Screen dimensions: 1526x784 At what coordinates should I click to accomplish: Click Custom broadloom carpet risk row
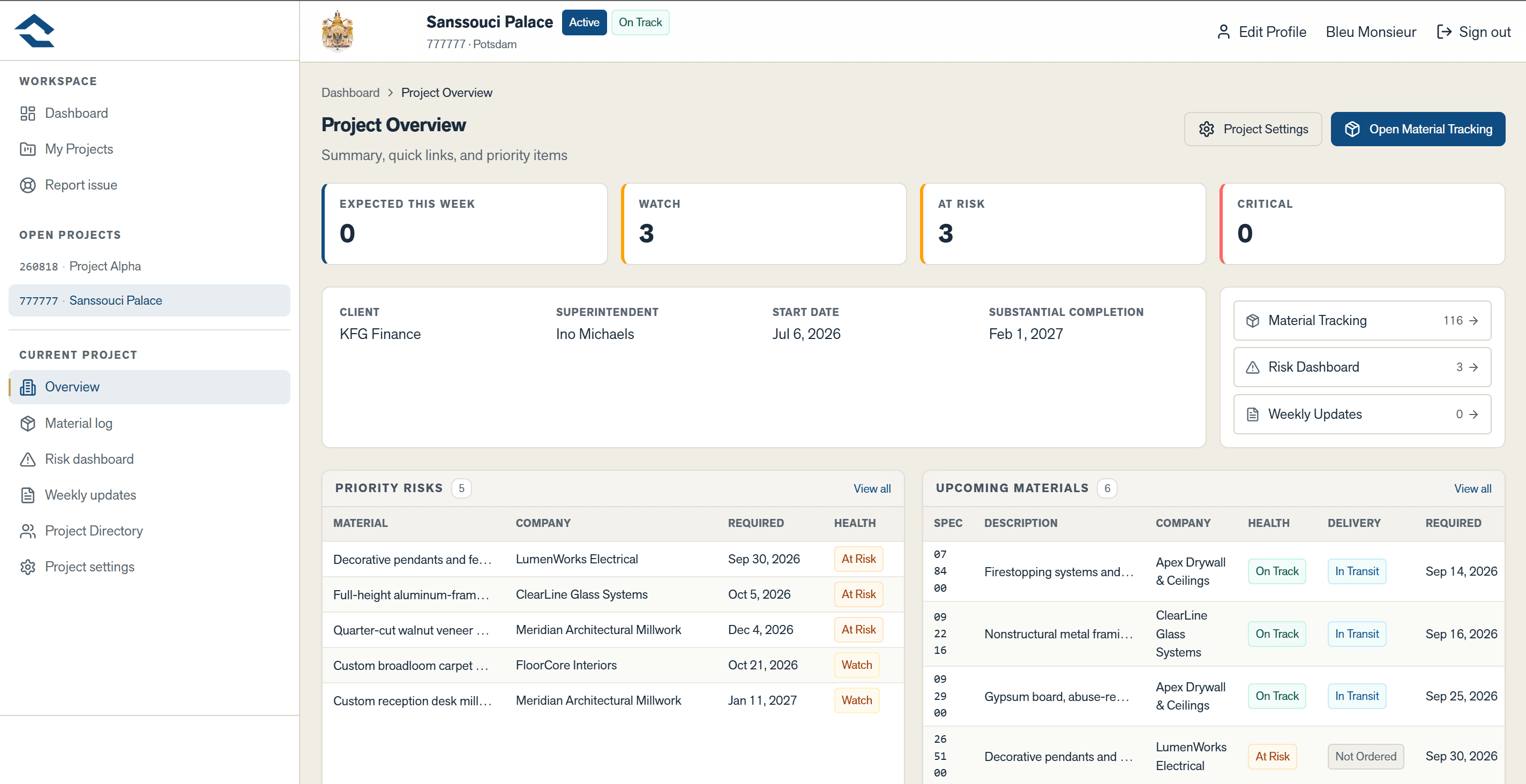pos(612,665)
